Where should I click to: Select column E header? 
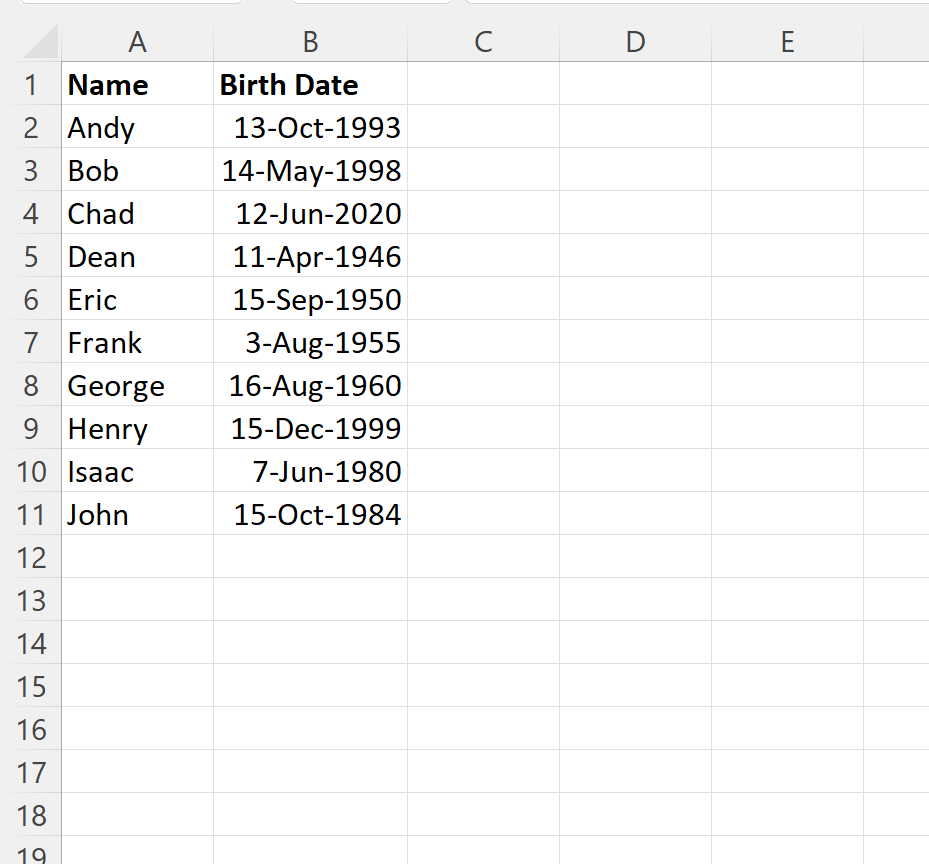coord(787,42)
